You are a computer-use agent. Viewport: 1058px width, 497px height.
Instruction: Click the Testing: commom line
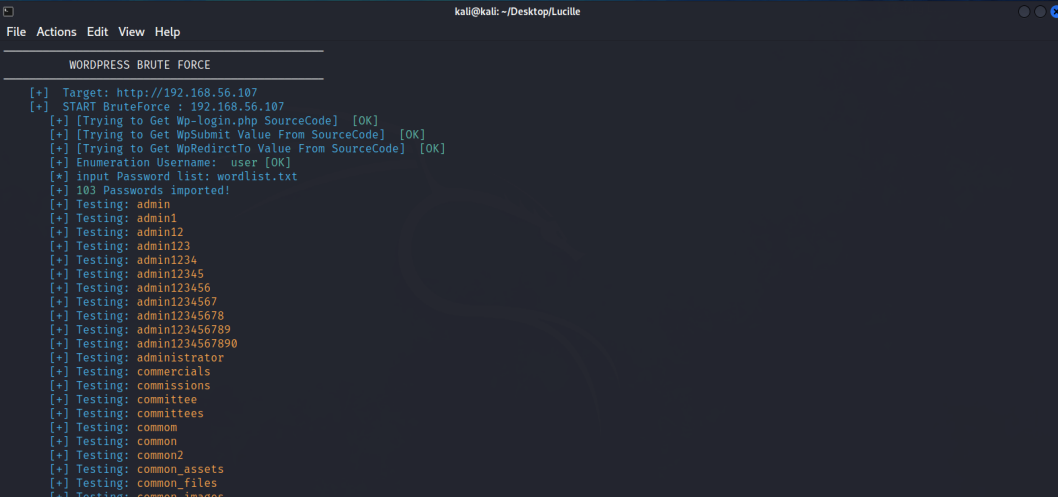(113, 428)
